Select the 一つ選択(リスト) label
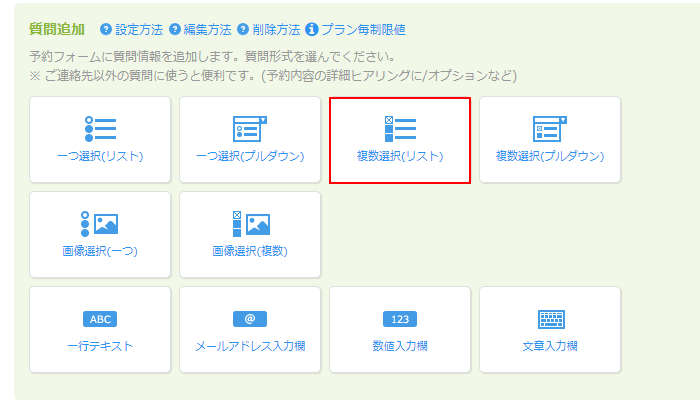The width and height of the screenshot is (700, 400). click(x=100, y=156)
